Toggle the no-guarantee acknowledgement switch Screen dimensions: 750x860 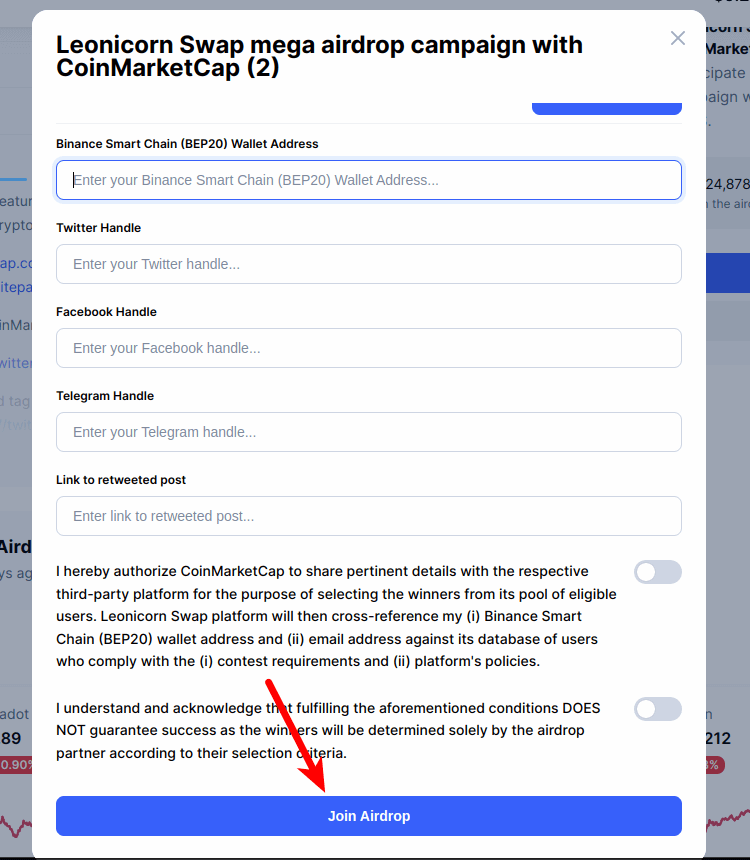[x=658, y=709]
